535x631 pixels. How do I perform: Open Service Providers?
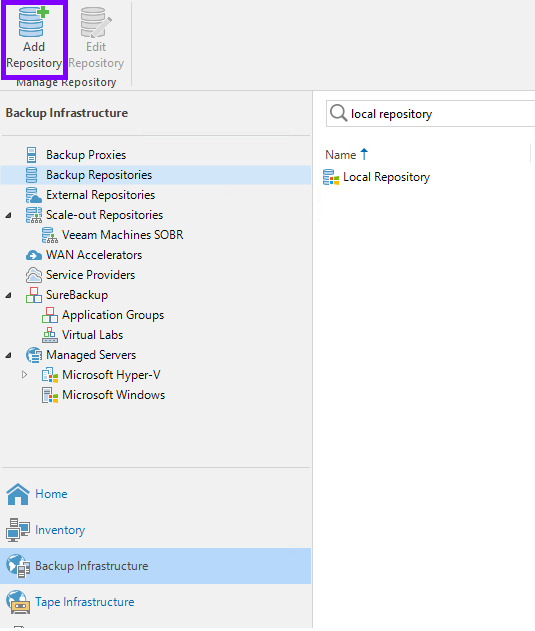point(90,275)
